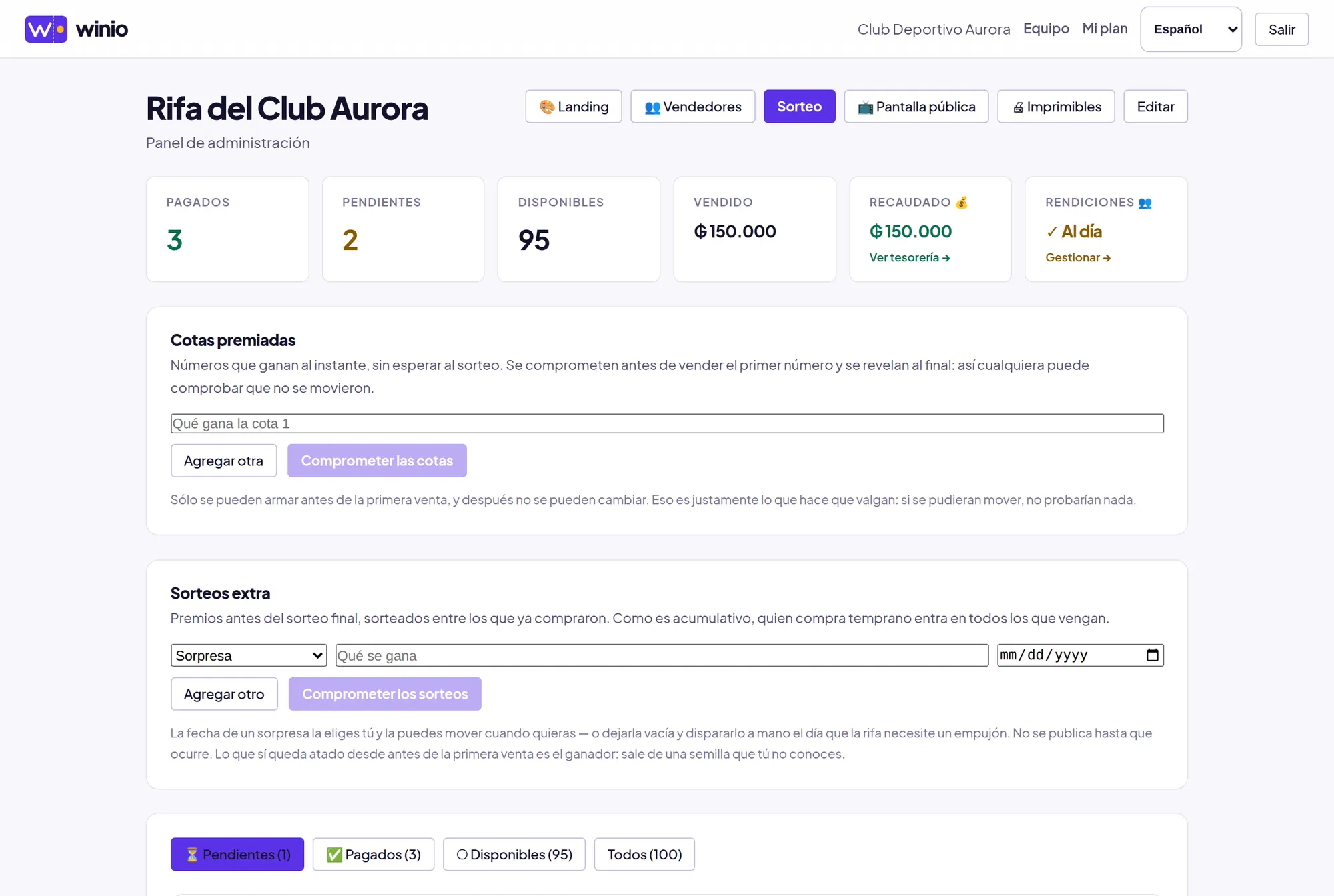Click Agregar otro sorteo button
Screen dimensions: 1334x896
(224, 694)
